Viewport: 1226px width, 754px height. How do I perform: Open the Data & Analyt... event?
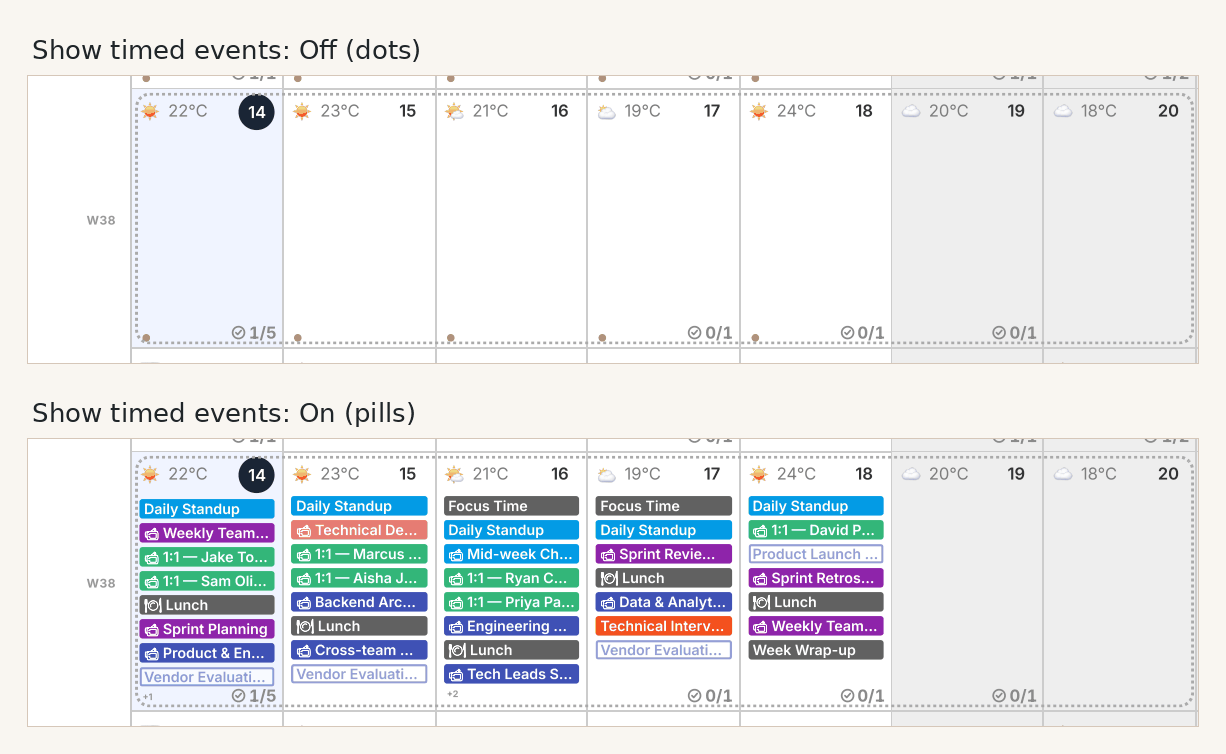click(x=664, y=602)
